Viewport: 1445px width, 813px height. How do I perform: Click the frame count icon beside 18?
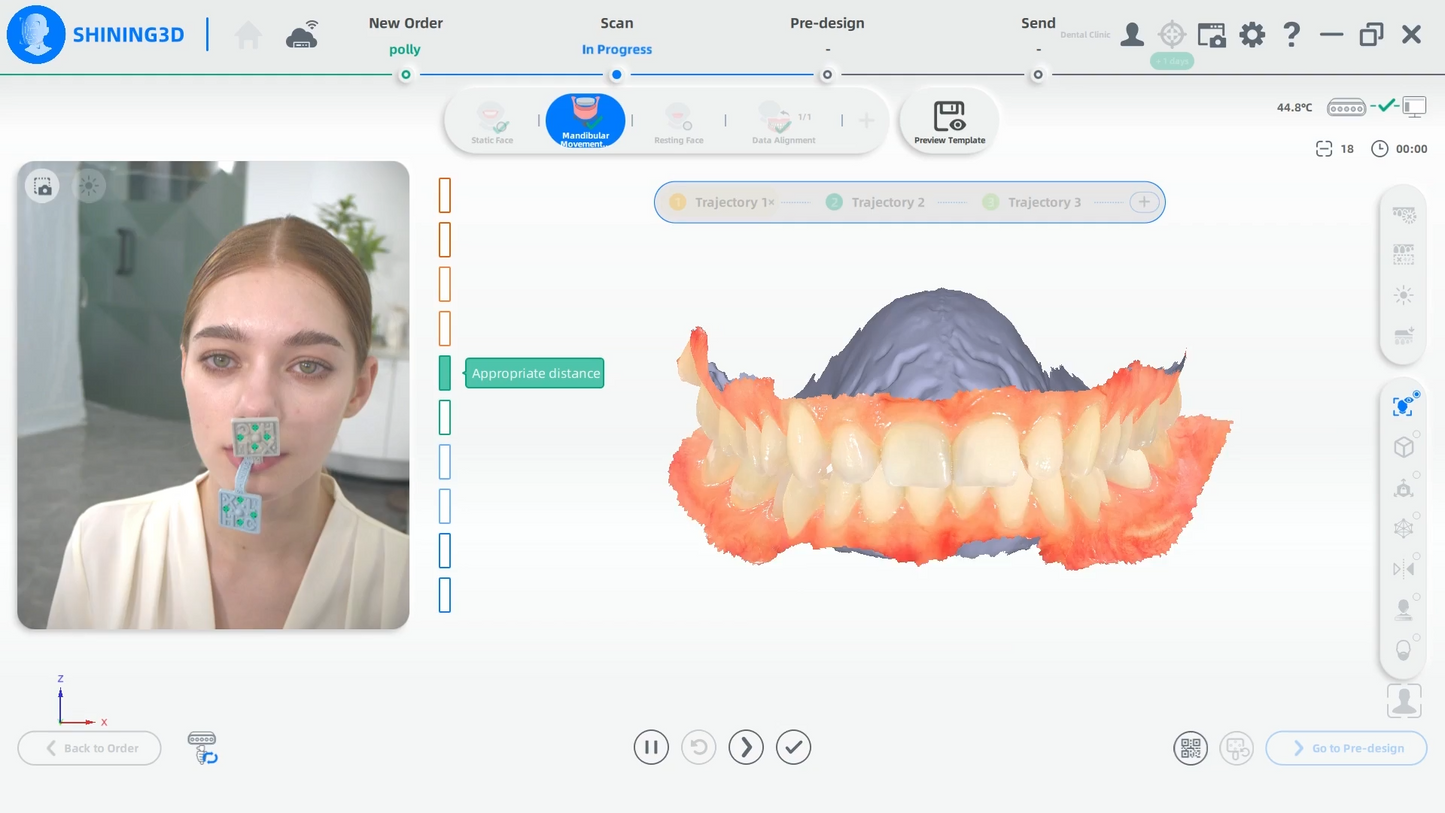[x=1324, y=149]
